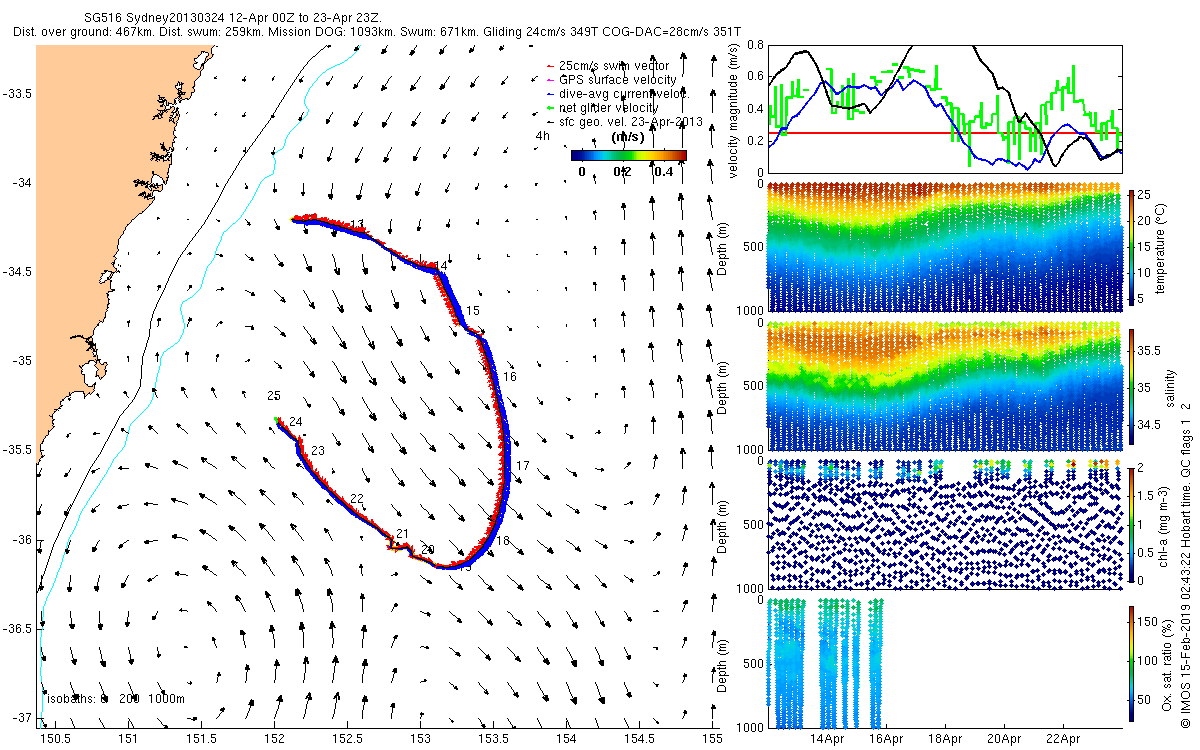Click longitude tick label '153.5'

click(x=493, y=738)
